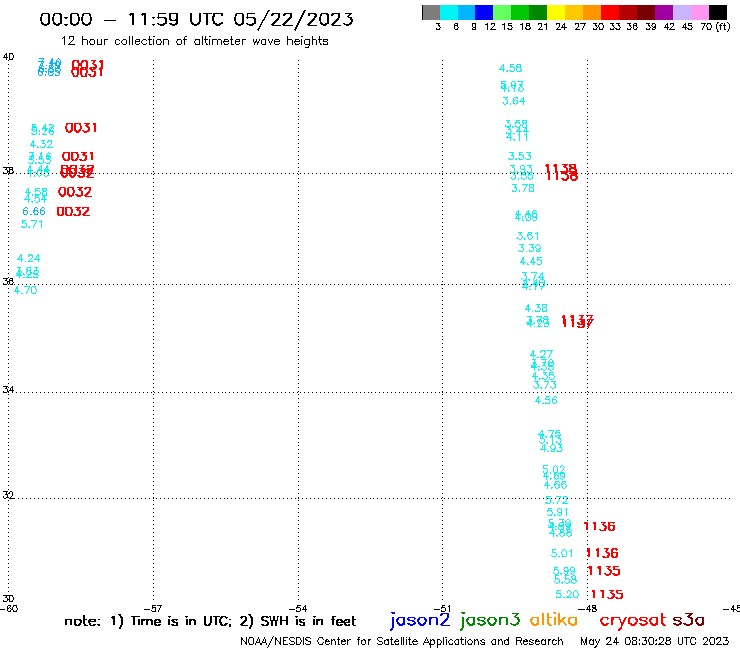Image resolution: width=740 pixels, height=650 pixels.
Task: Click the title '00:00 – 11:59 UTC 05/22/2023'
Action: [196, 19]
